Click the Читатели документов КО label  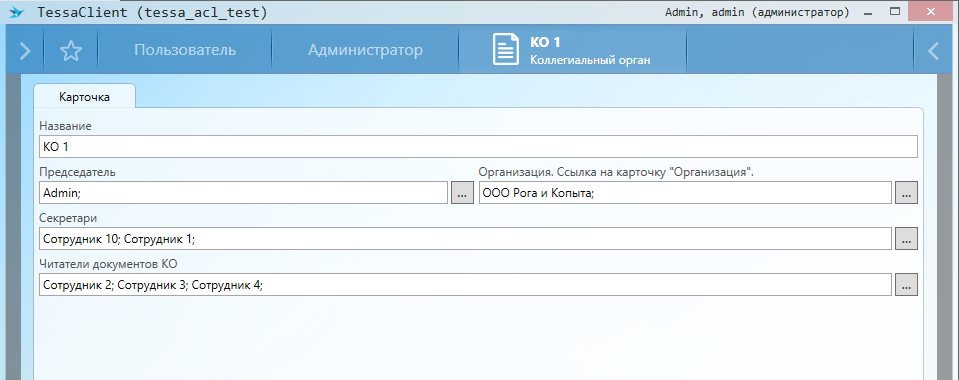click(x=108, y=264)
